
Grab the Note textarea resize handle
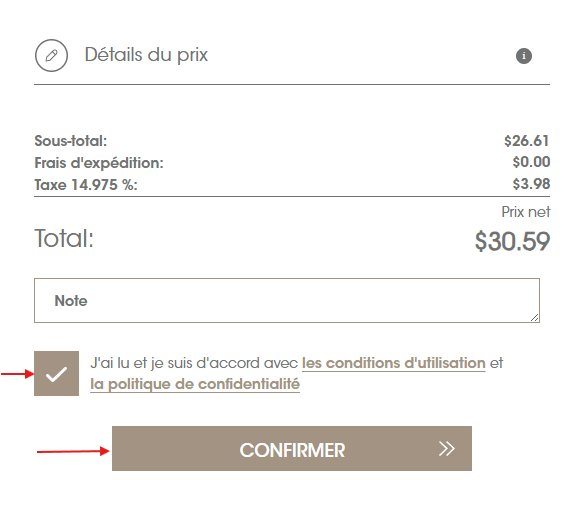point(535,318)
